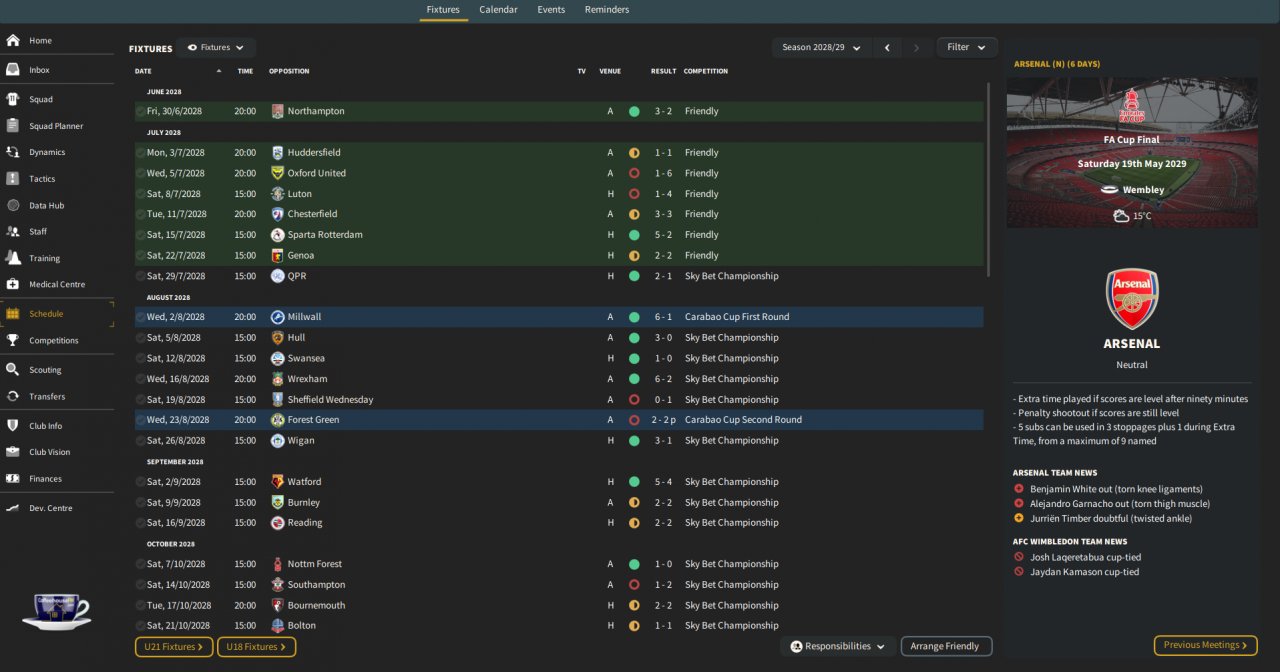1280x672 pixels.
Task: Click the fixtures list scrollbar
Action: click(x=988, y=180)
